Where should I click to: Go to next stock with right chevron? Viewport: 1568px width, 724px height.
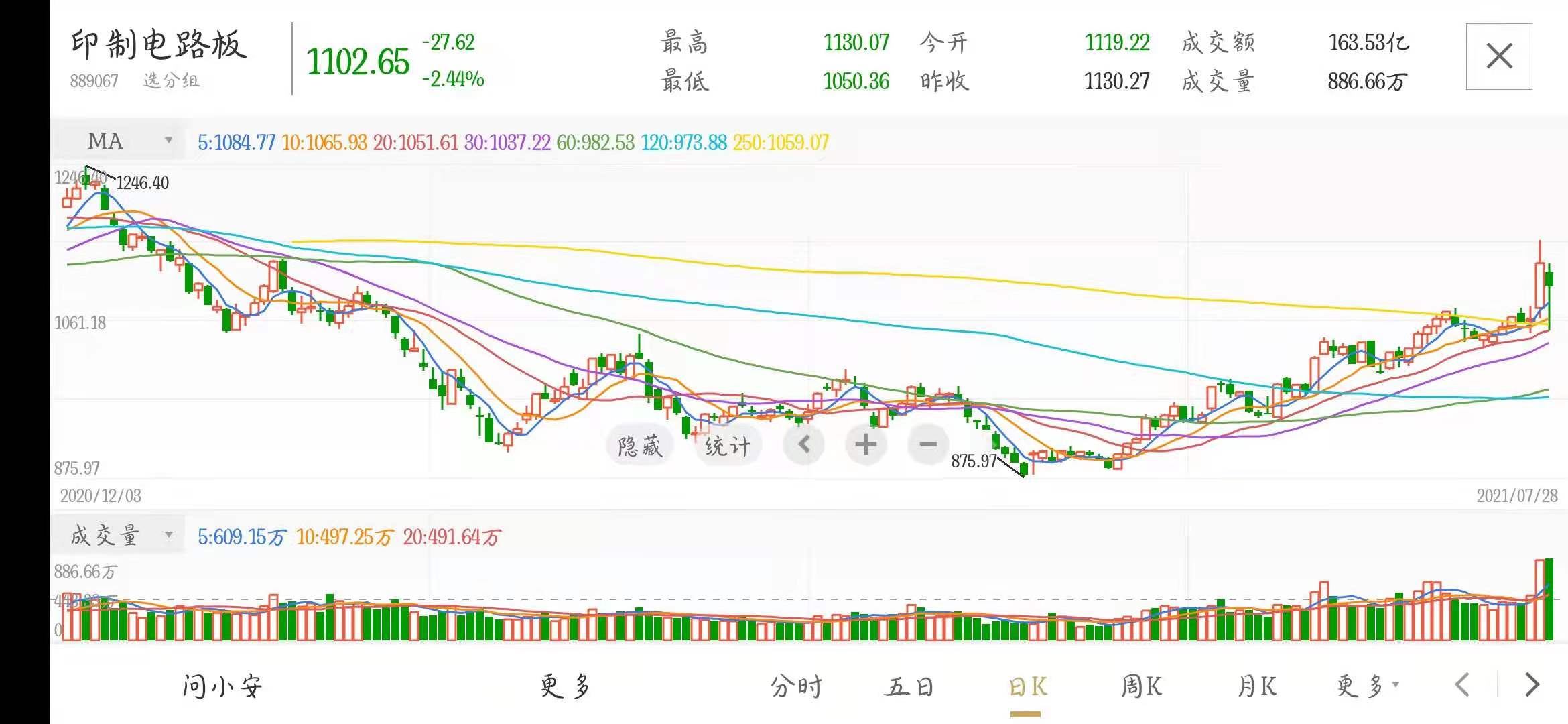tap(1532, 685)
